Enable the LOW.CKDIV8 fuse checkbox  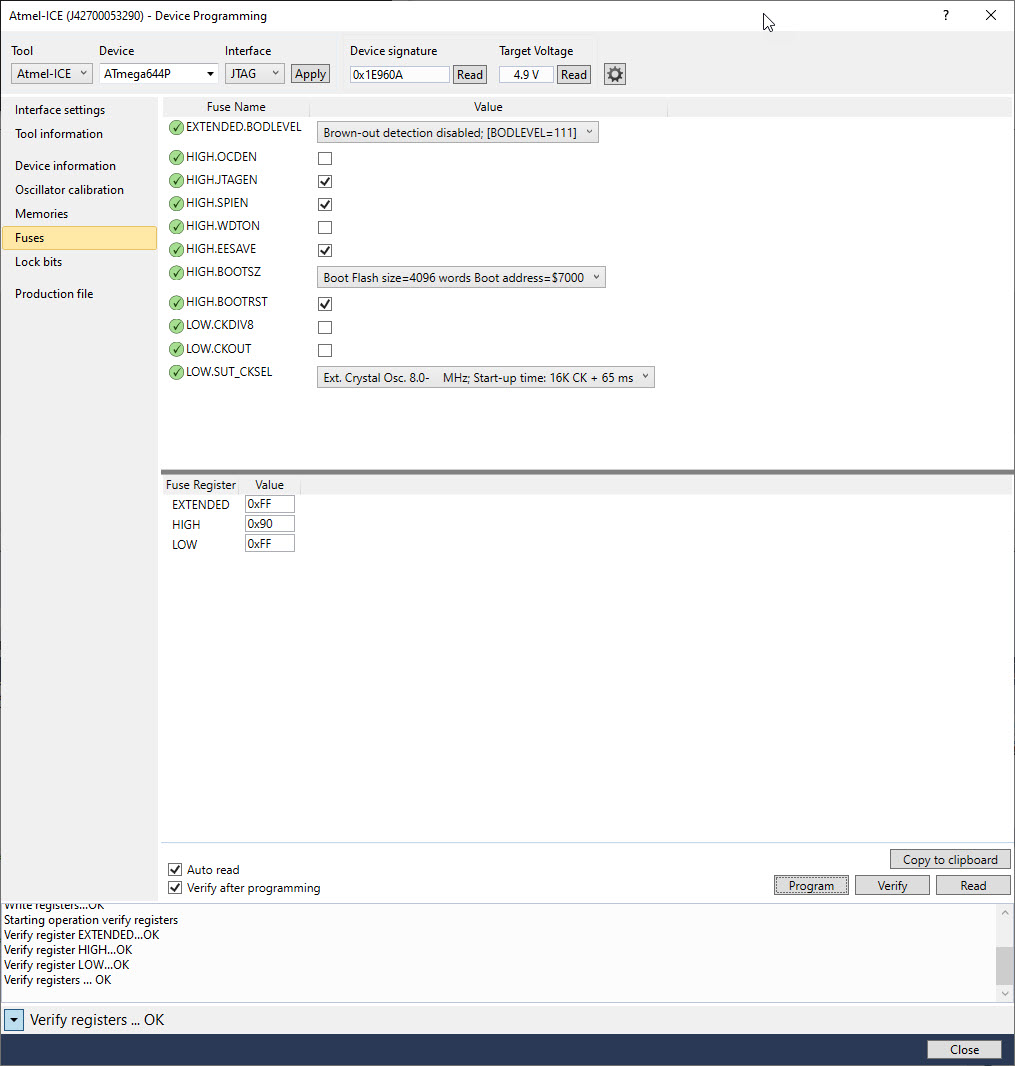[325, 328]
